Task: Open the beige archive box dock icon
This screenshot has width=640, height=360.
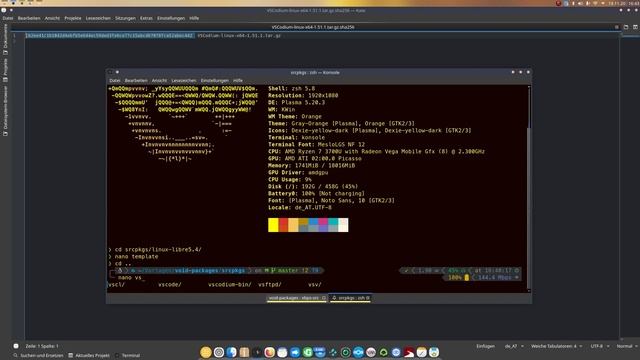Action: click(x=244, y=352)
